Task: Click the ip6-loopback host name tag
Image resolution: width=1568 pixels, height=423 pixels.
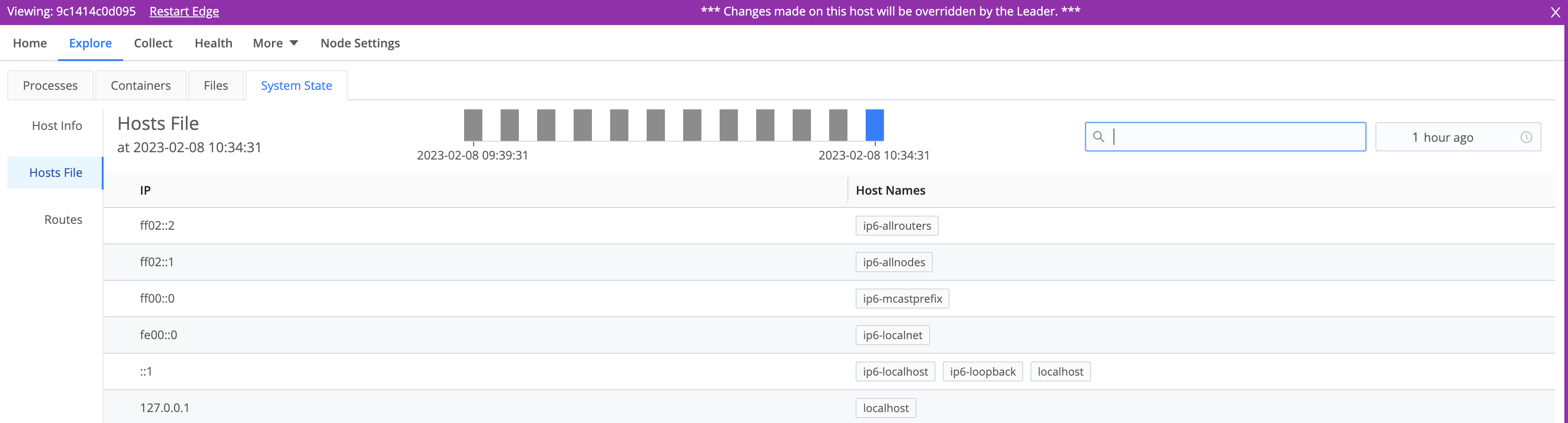Action: (983, 371)
